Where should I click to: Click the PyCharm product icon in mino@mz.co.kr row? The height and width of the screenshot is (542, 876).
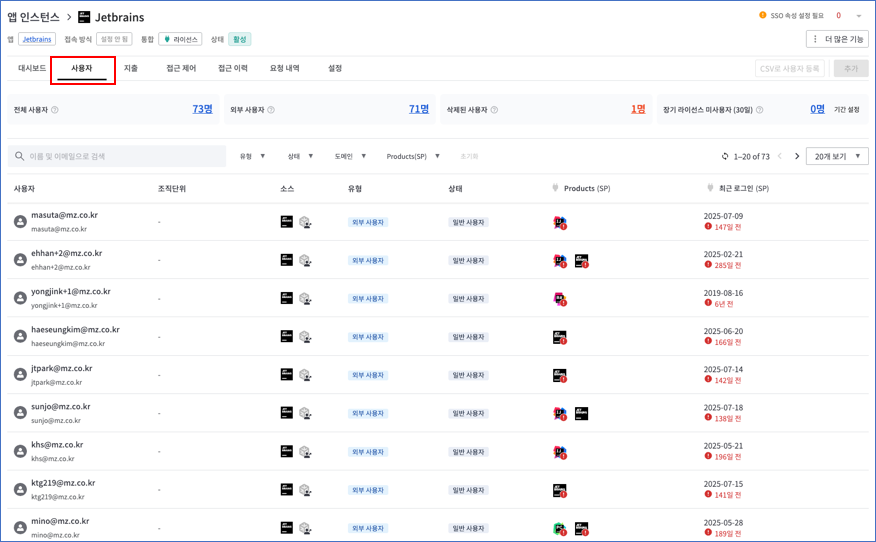pos(560,529)
